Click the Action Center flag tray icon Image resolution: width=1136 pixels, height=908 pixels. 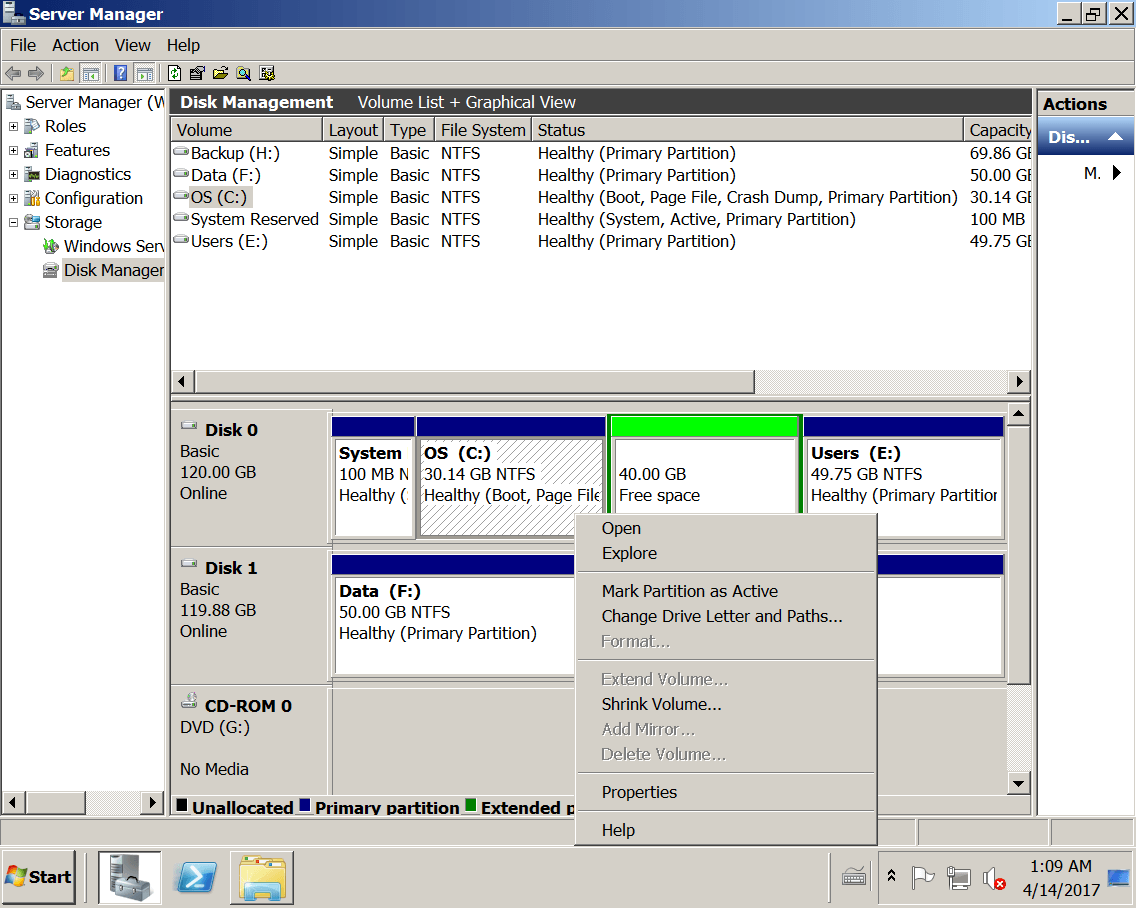coord(922,878)
